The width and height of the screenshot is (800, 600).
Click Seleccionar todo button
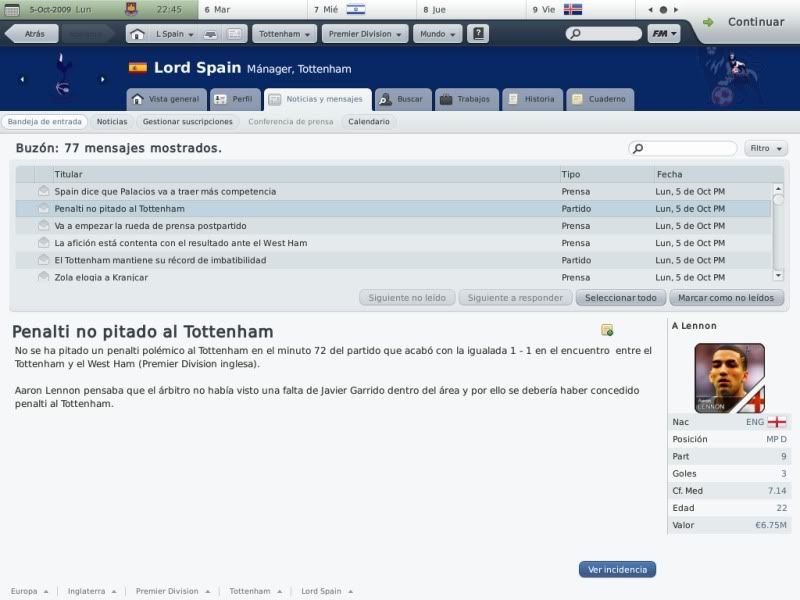pos(620,297)
